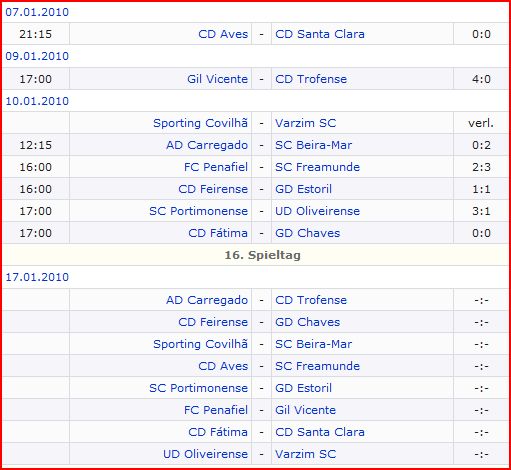Open AD Carregado against CD Trofense
This screenshot has width=511, height=470.
[207, 300]
